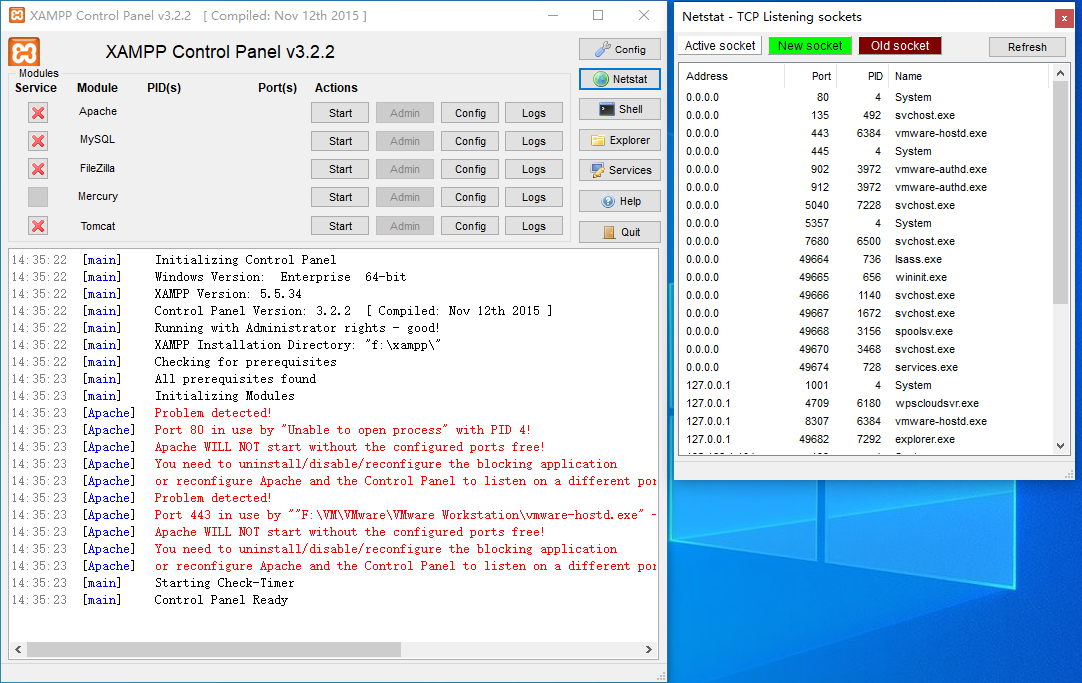Open XAMPP Config with the wrench button

[x=620, y=49]
